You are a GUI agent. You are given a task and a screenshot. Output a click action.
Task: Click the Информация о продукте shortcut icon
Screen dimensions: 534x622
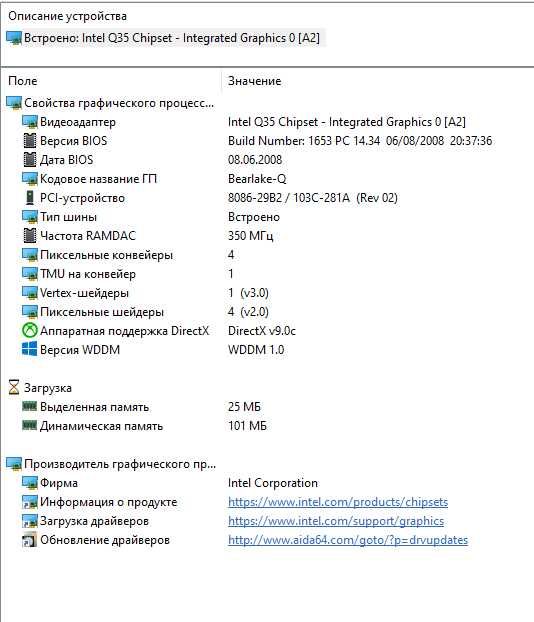(30, 502)
